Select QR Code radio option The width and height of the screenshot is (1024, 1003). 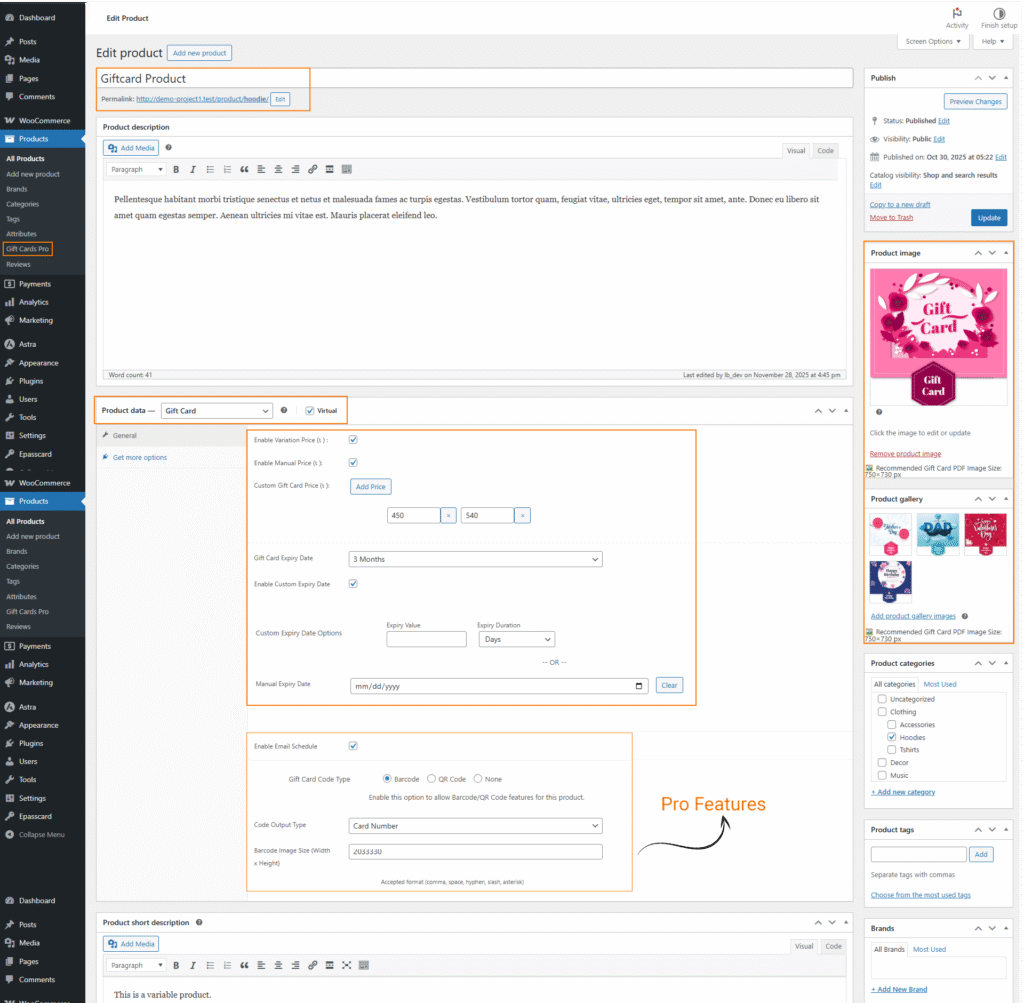[431, 779]
